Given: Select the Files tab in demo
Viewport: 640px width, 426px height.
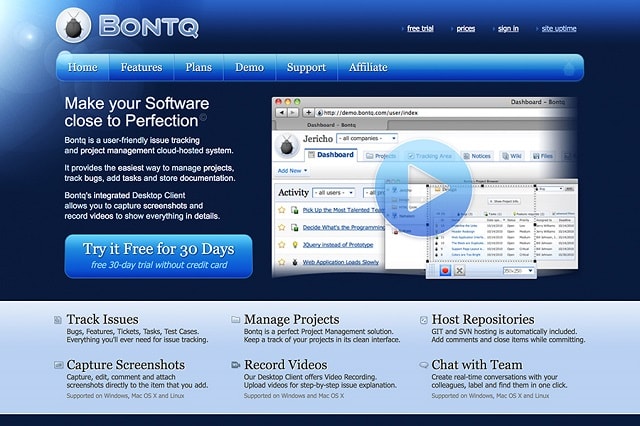Looking at the screenshot, I should point(543,156).
